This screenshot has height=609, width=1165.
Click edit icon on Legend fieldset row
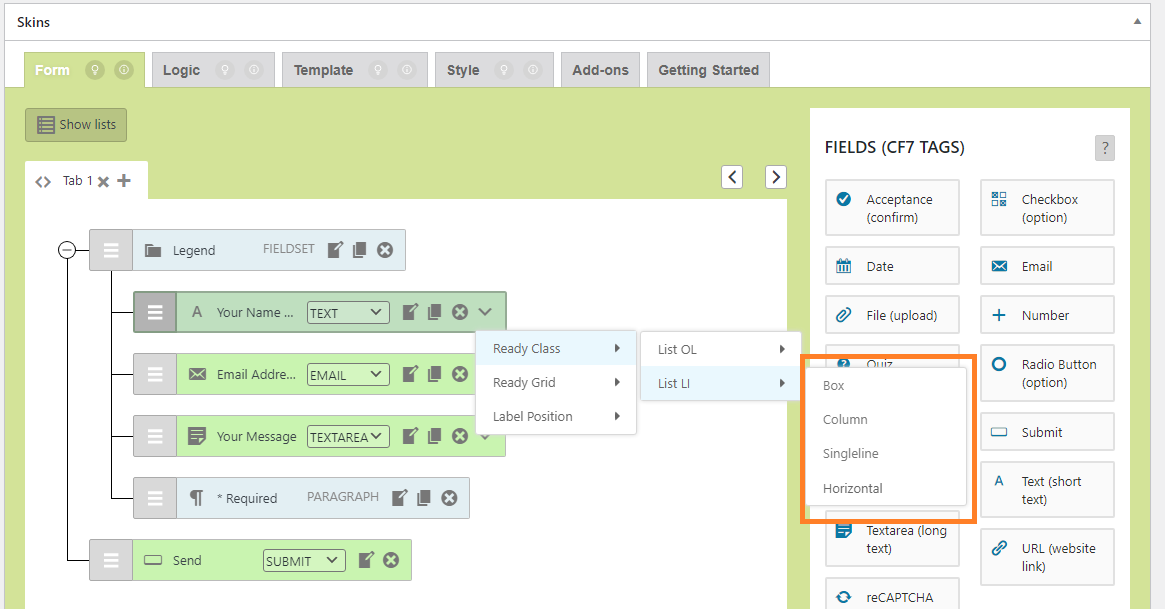pyautogui.click(x=336, y=250)
